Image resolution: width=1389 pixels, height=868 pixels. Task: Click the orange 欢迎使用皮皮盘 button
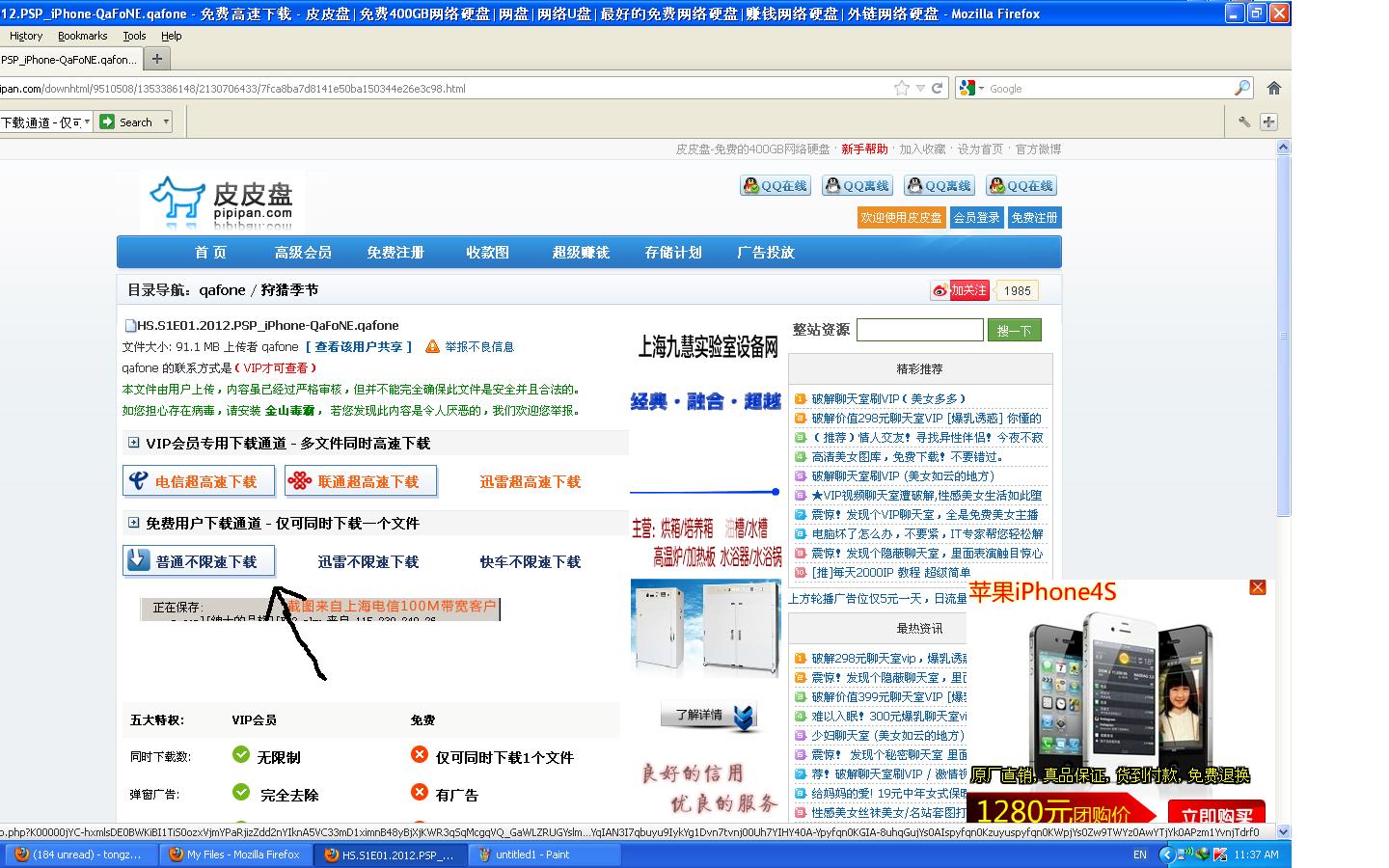(x=902, y=218)
